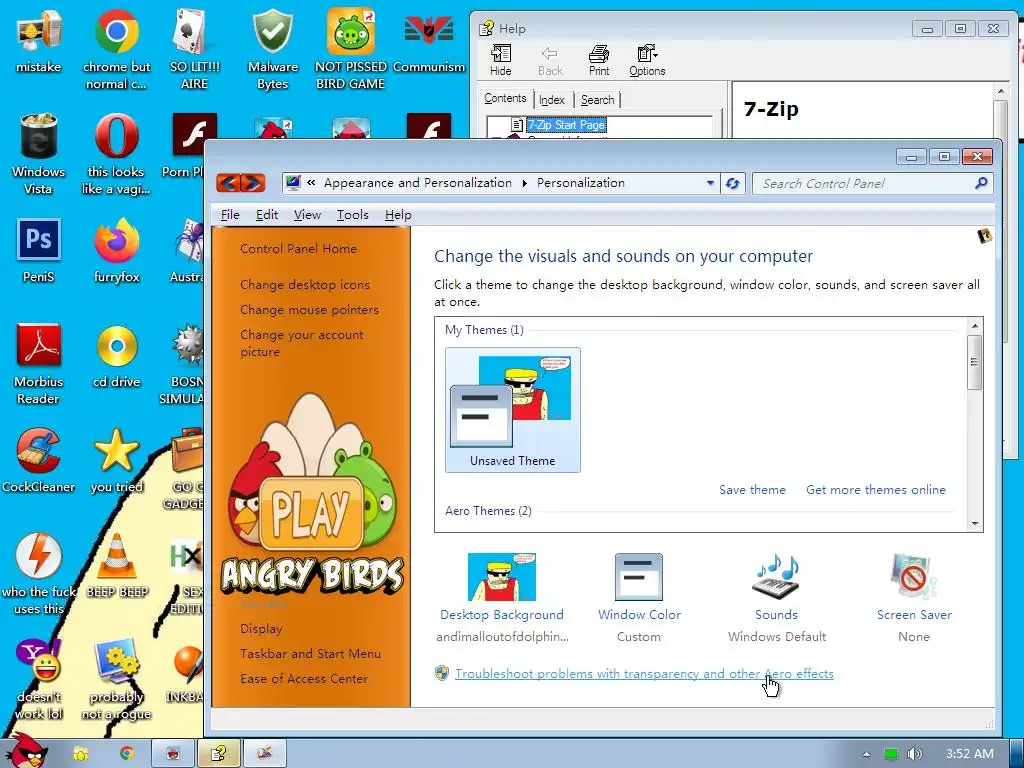Open 'Ease of Access Center' link
This screenshot has width=1024, height=768.
(304, 679)
